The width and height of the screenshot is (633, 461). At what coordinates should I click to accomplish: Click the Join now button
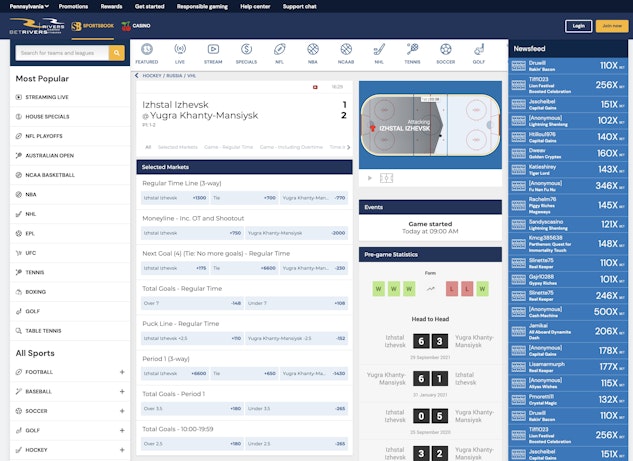click(x=612, y=26)
